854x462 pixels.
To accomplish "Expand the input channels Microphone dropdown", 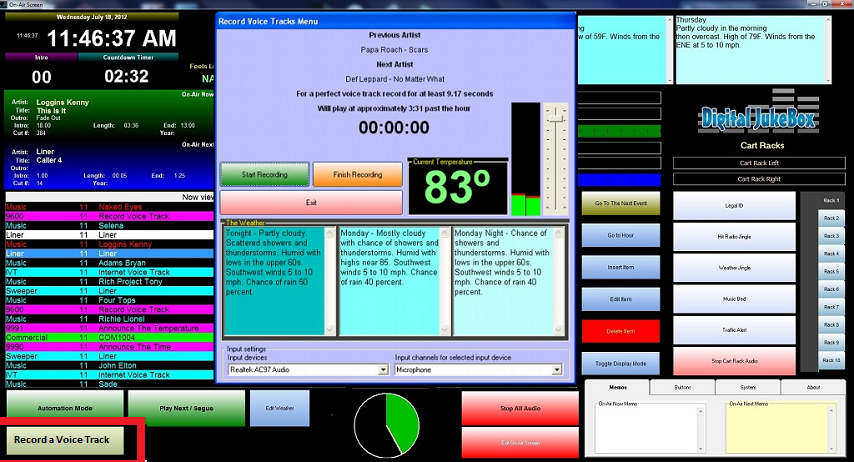I will (x=477, y=369).
